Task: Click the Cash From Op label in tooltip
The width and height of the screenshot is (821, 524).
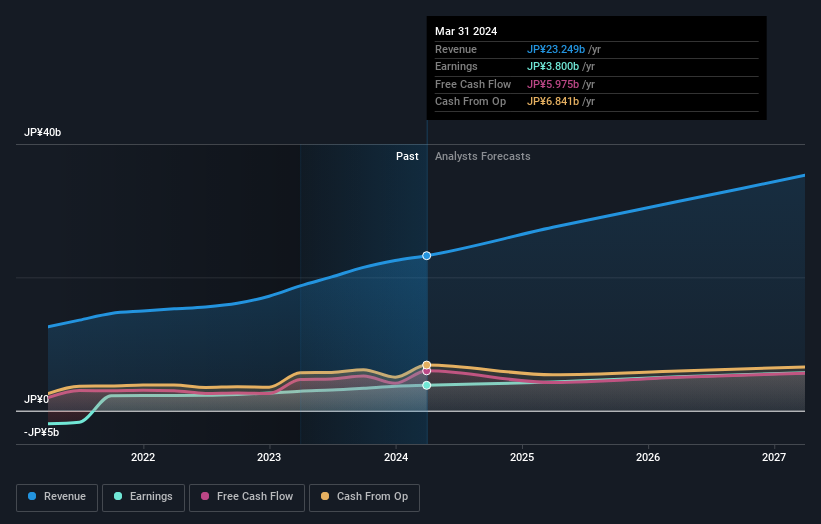Action: point(471,102)
